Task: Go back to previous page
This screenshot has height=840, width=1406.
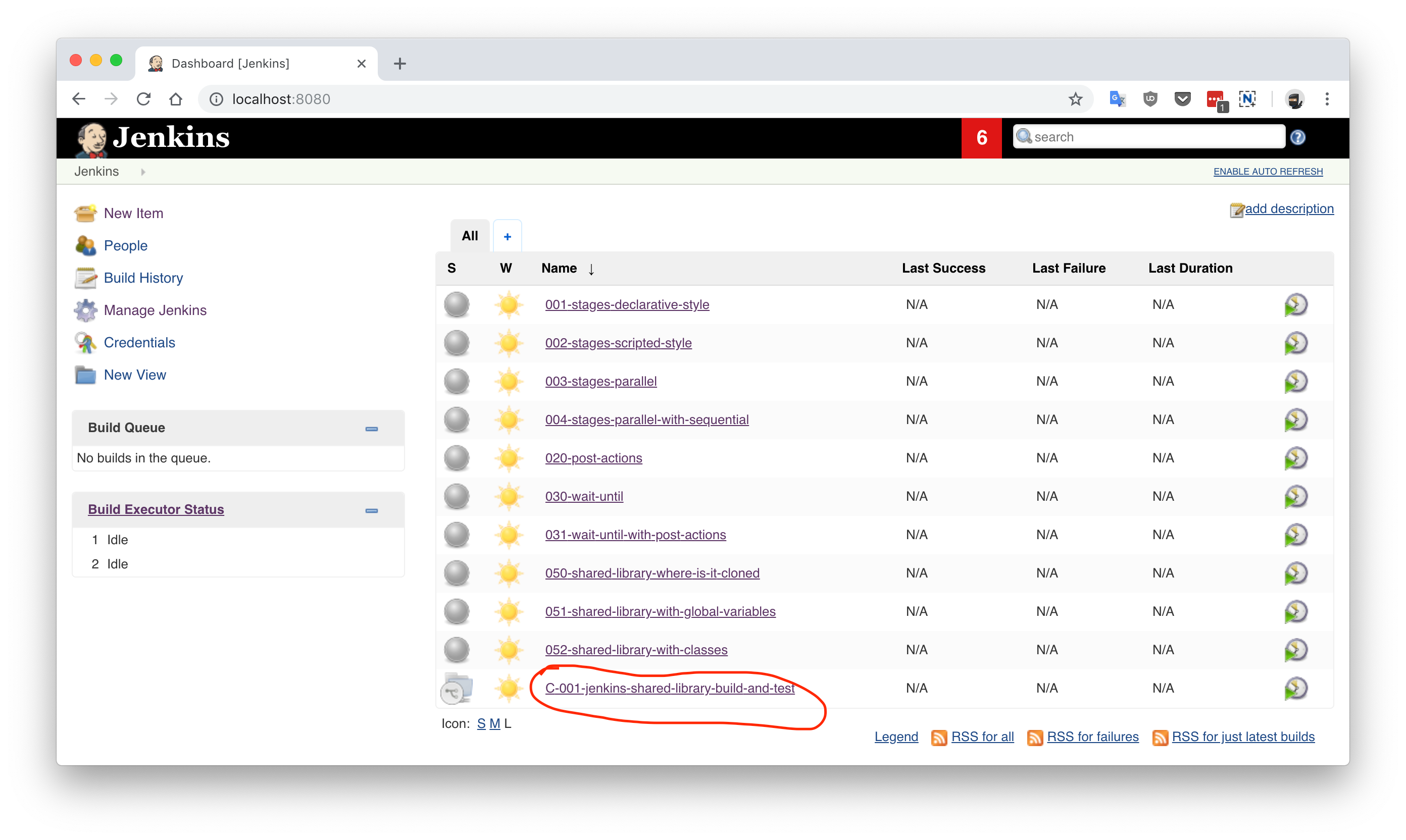Action: pyautogui.click(x=79, y=99)
